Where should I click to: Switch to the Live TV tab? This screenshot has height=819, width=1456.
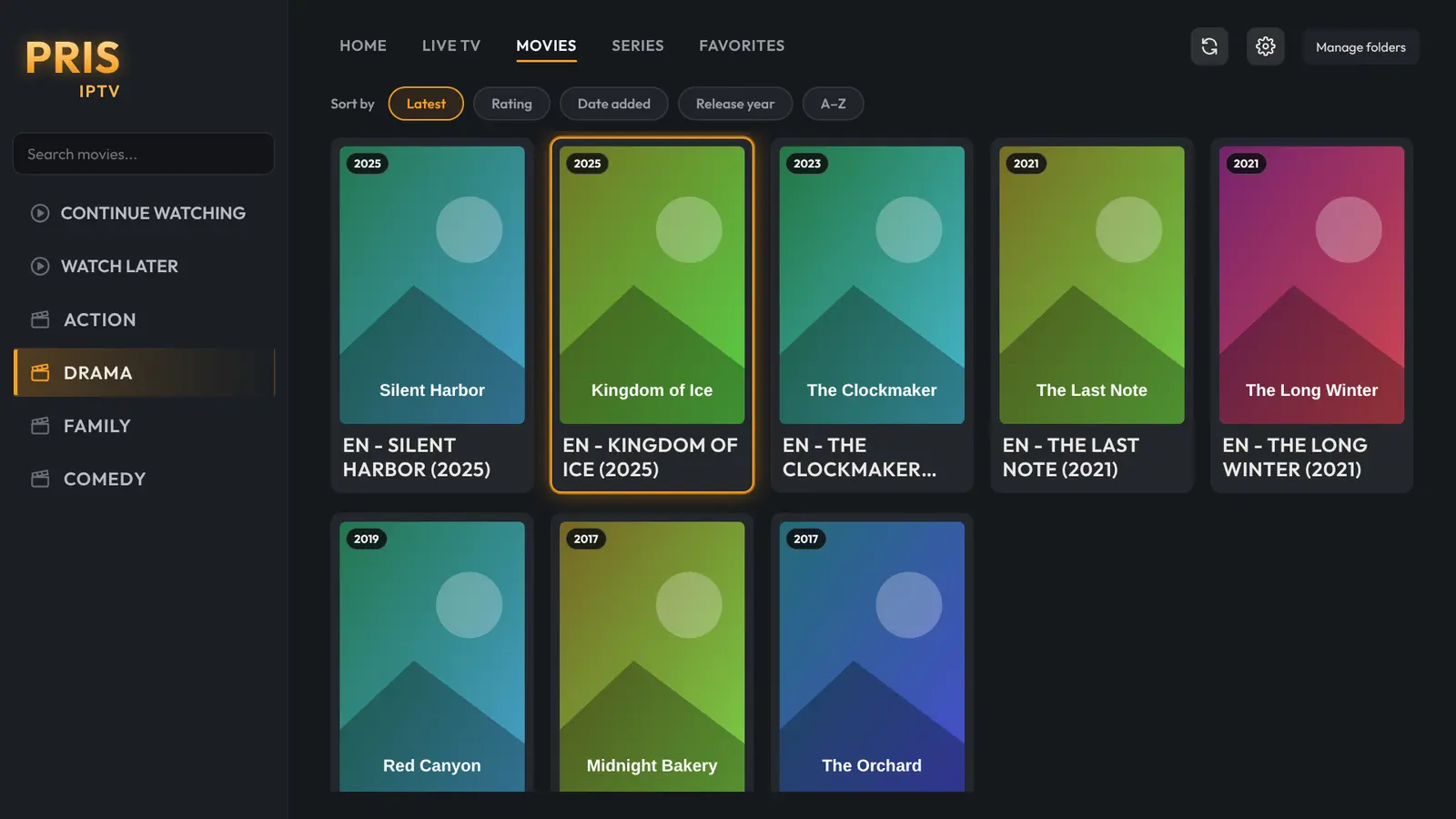point(451,45)
